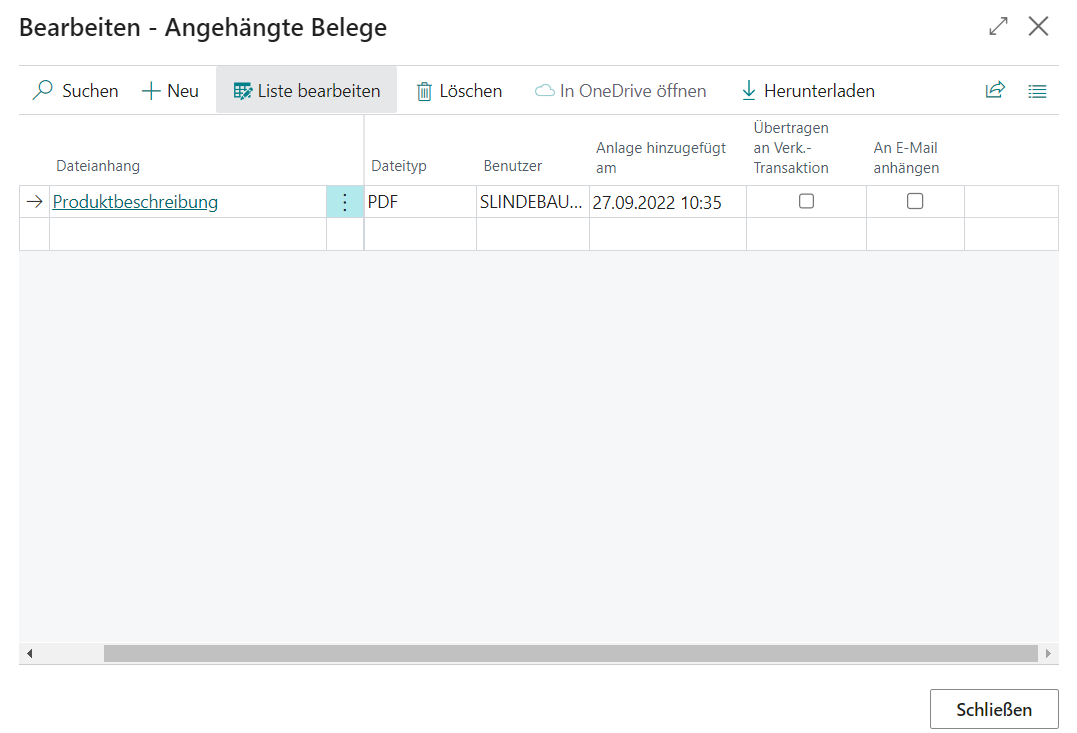
Task: Open the list view options icon
Action: [x=1037, y=91]
